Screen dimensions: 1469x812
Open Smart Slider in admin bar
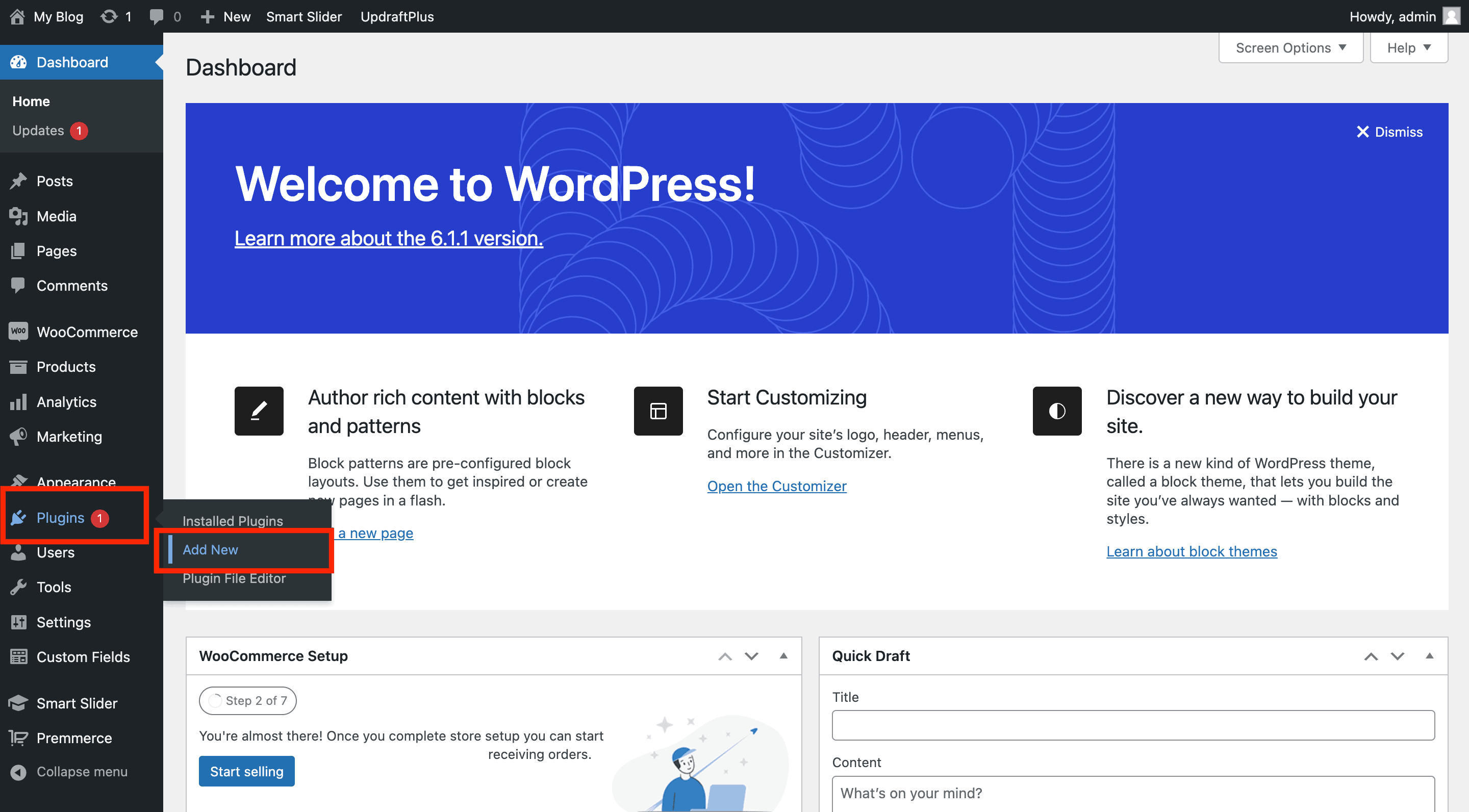coord(304,16)
